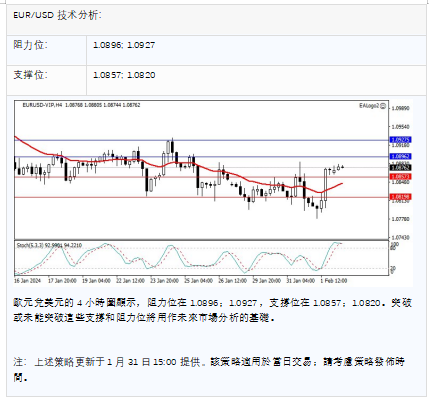
Task: Click the 1.09890 price axis label
Action: point(401,108)
